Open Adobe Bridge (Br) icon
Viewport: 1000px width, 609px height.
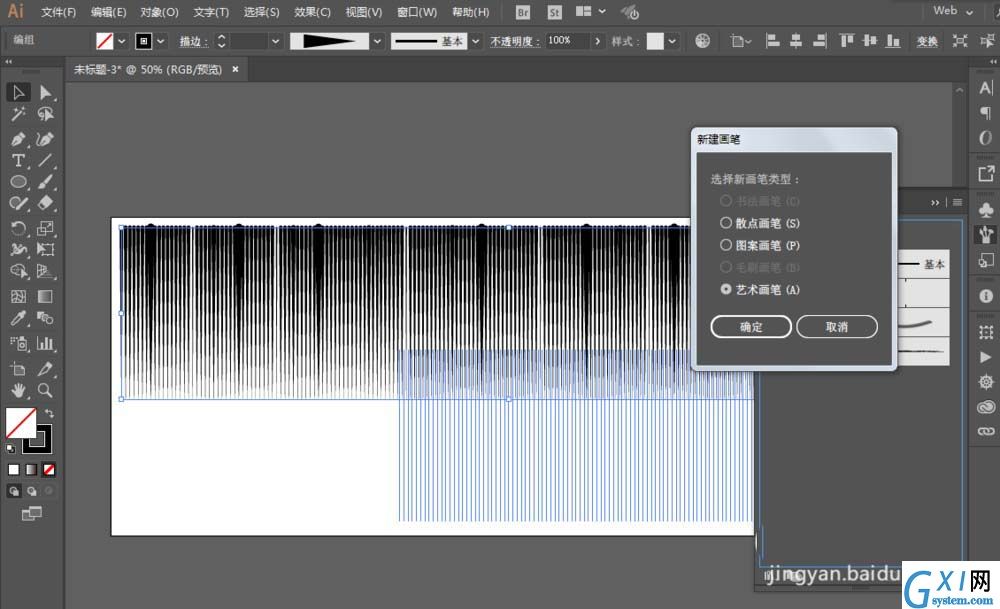coord(522,12)
